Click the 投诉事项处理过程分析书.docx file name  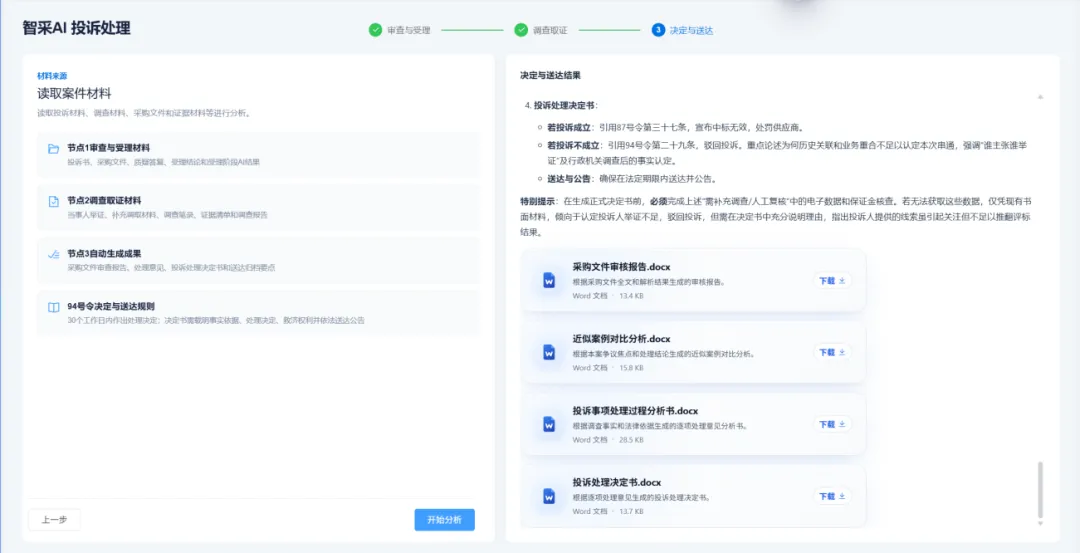tap(635, 410)
